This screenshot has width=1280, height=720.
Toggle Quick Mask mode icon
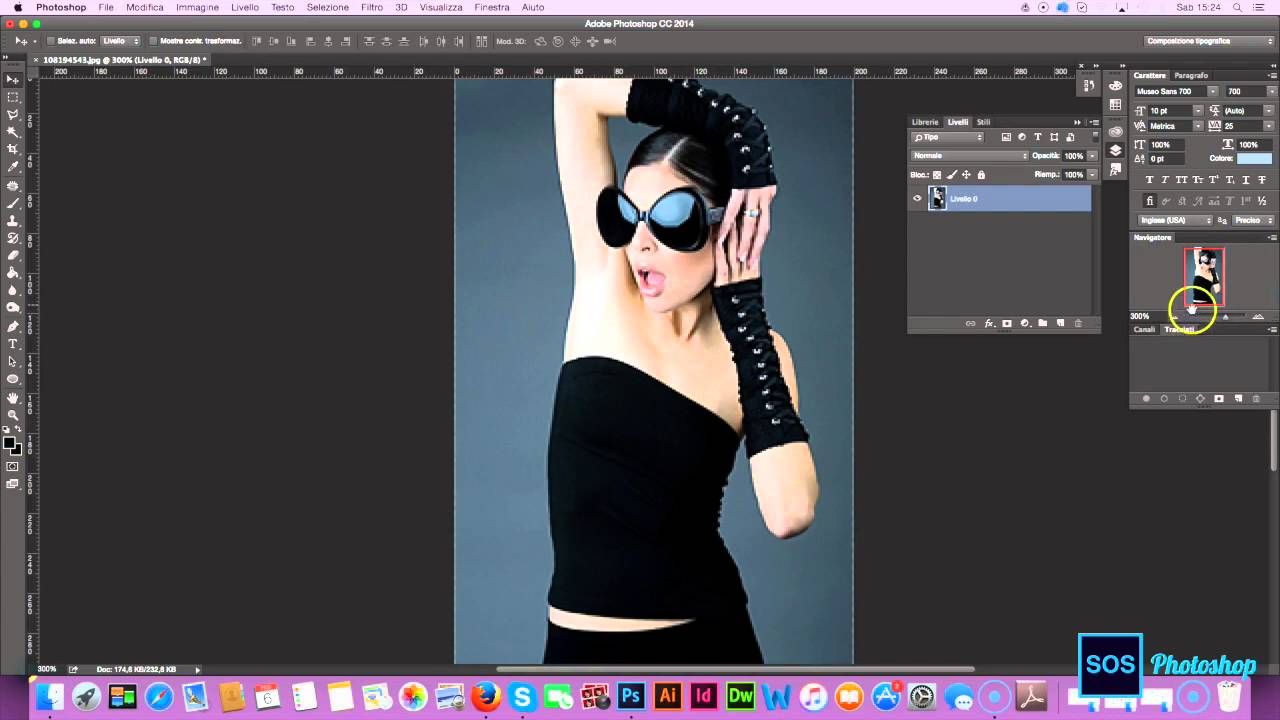coord(13,466)
